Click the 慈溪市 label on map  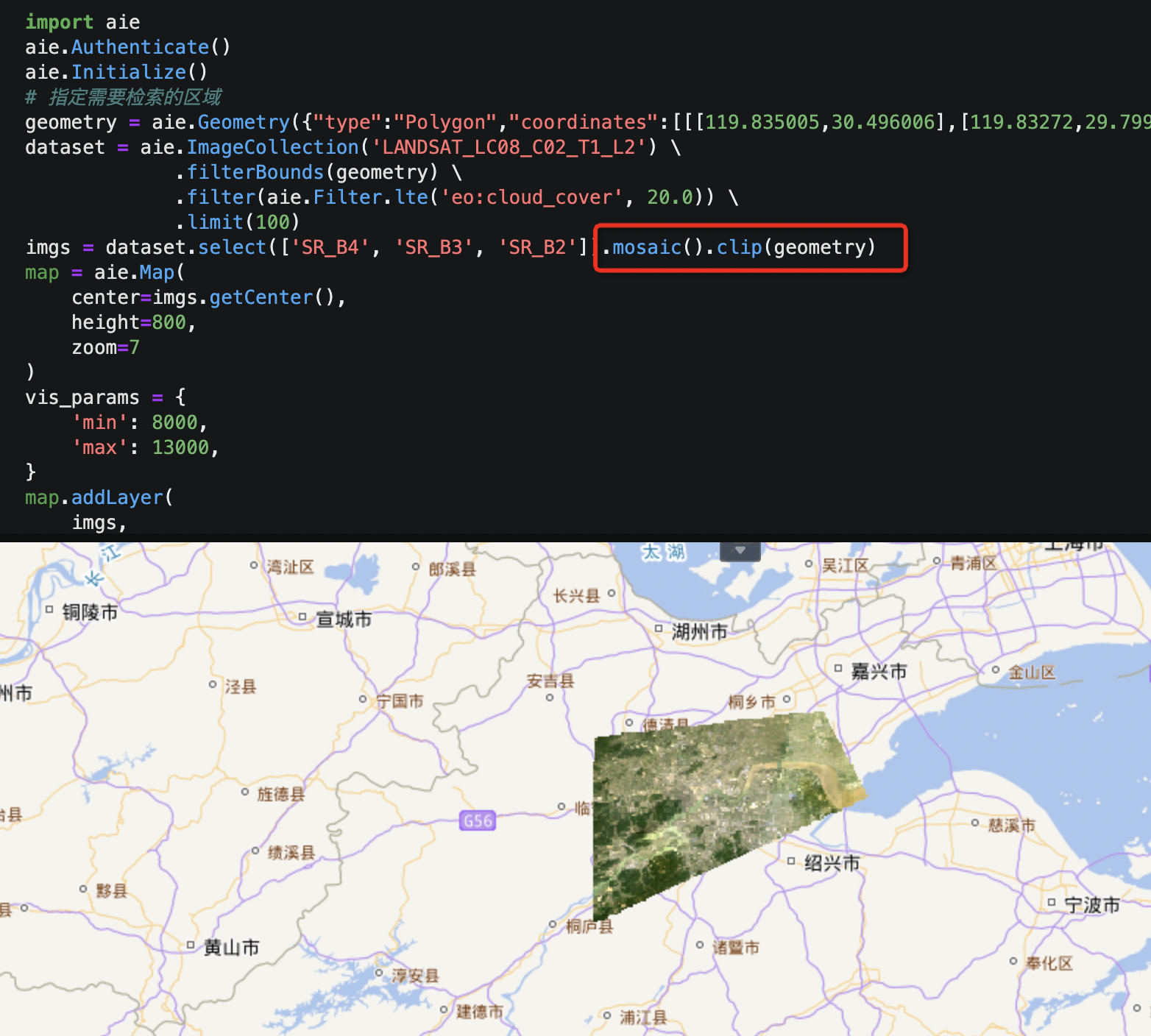click(1012, 826)
